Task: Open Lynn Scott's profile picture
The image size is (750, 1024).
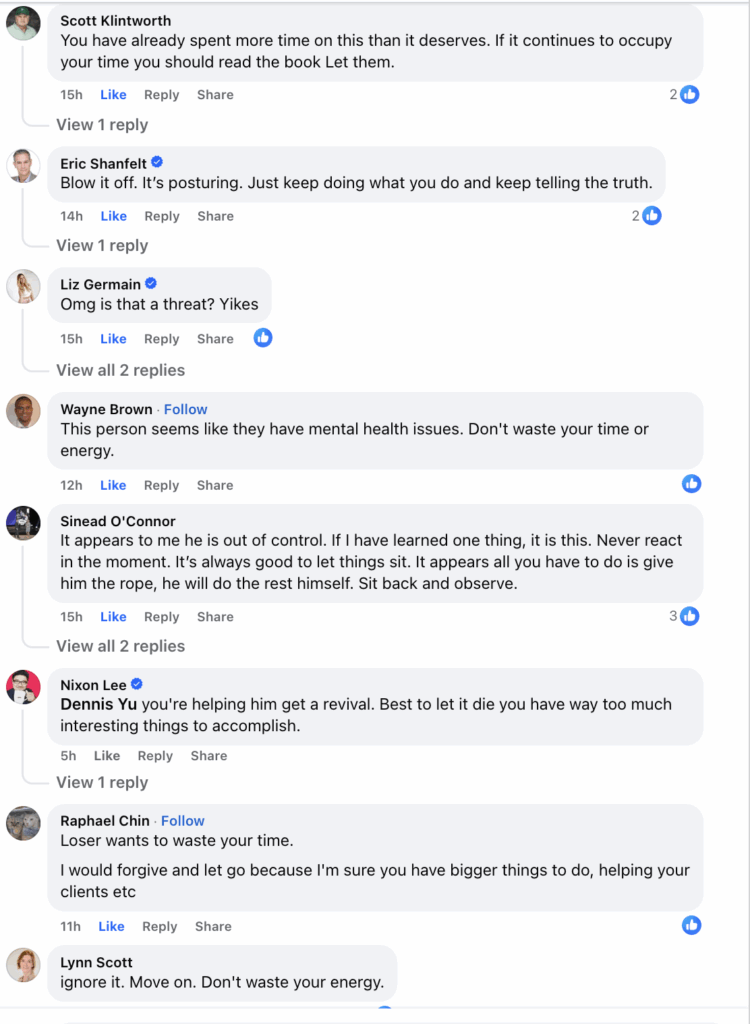Action: click(23, 965)
